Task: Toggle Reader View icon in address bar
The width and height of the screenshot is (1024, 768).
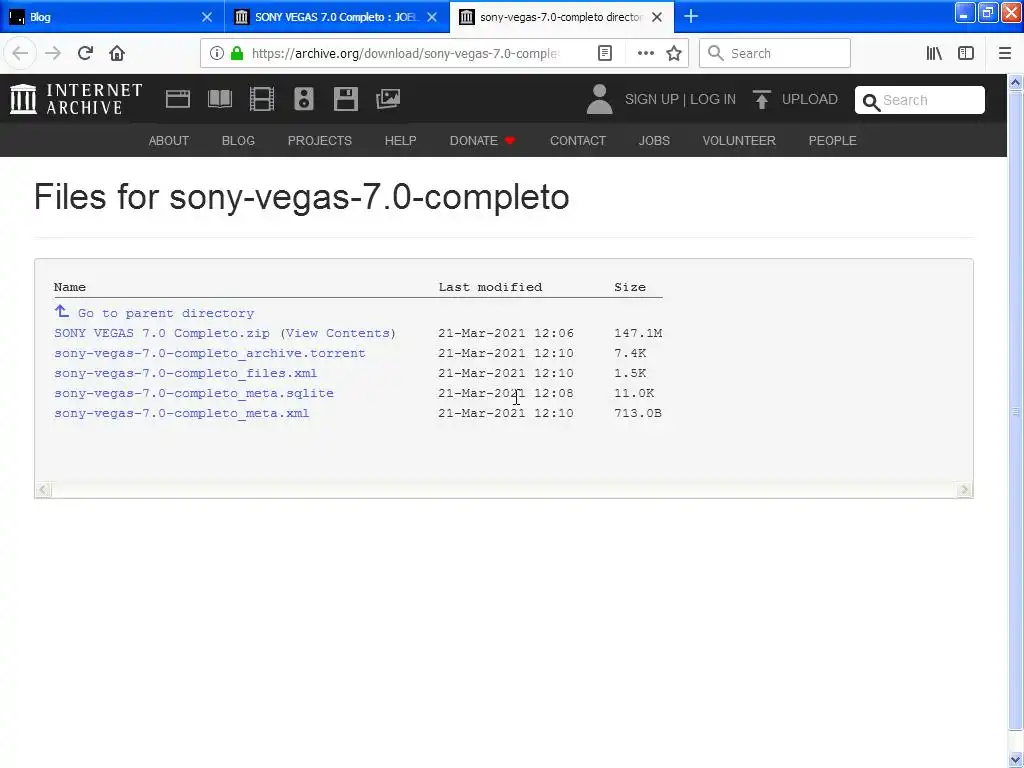Action: 605,53
